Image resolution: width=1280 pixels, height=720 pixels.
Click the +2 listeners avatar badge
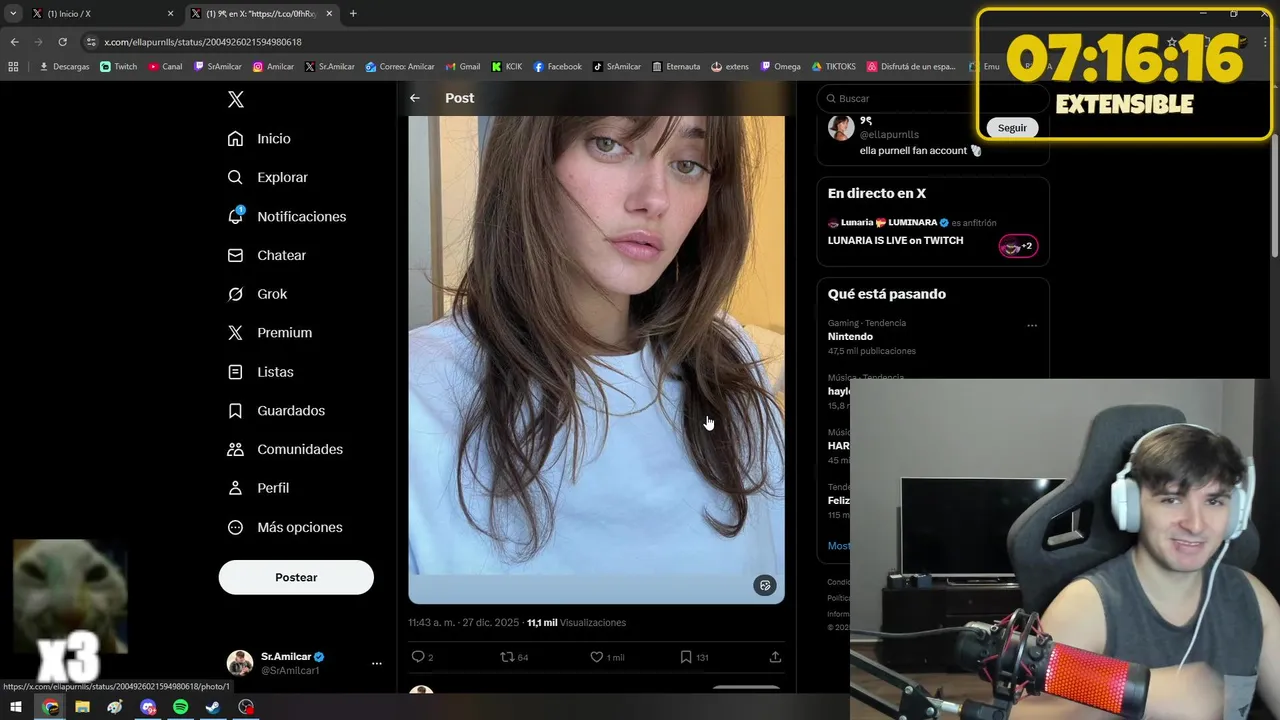[1019, 246]
